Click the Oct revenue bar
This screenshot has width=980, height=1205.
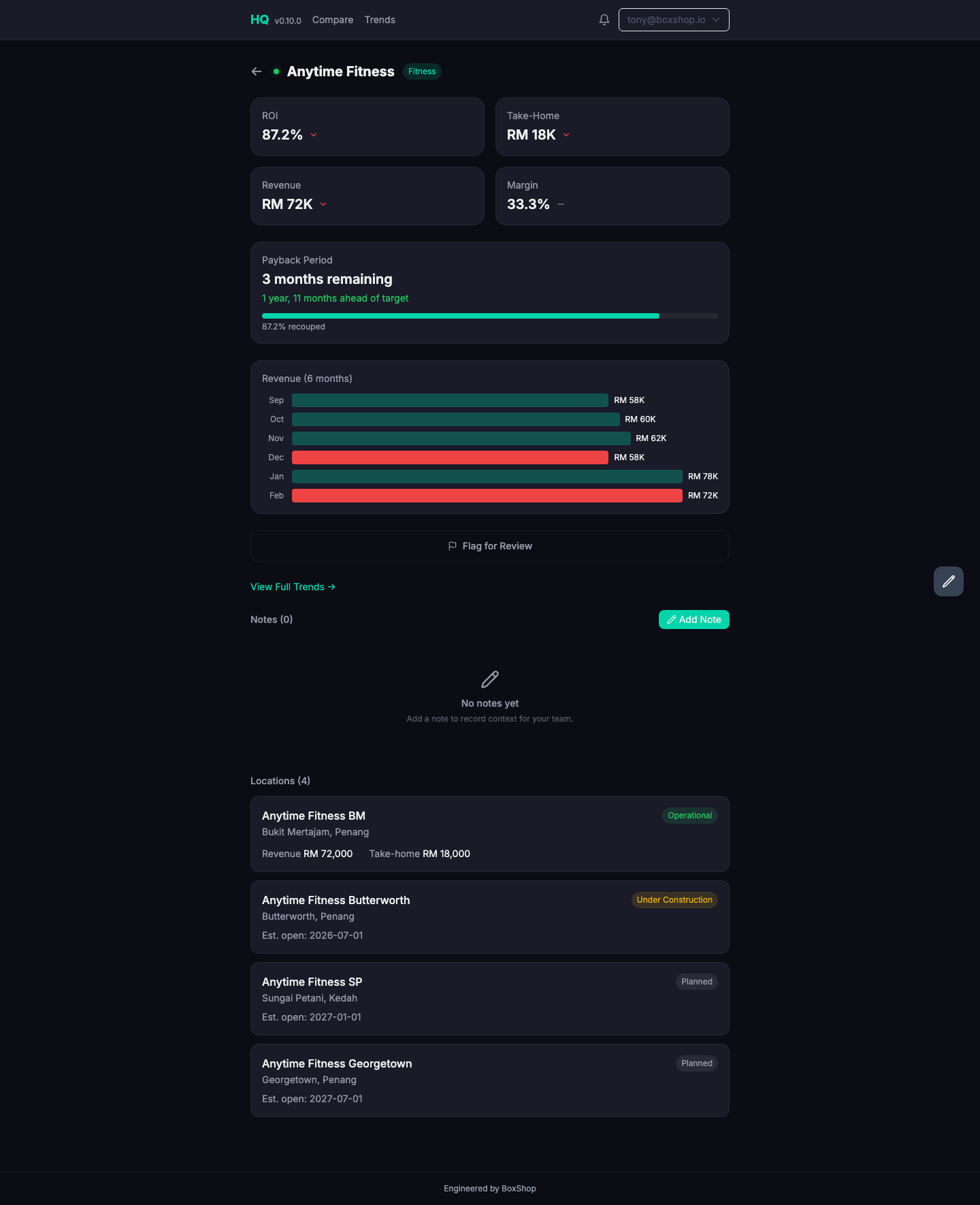tap(456, 419)
